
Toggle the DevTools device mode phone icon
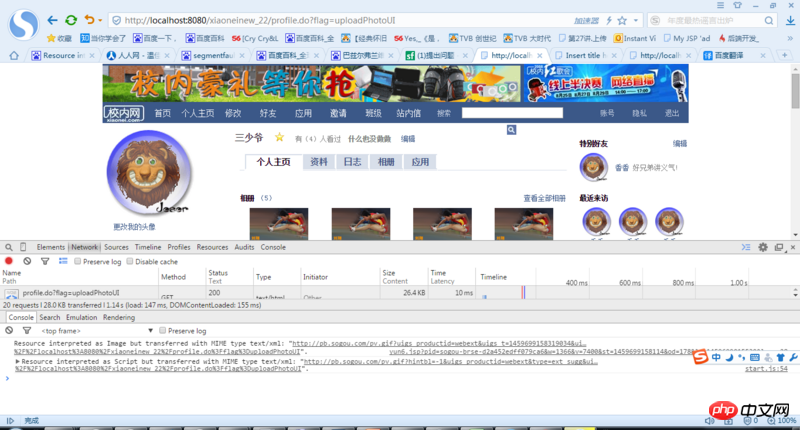(x=23, y=247)
